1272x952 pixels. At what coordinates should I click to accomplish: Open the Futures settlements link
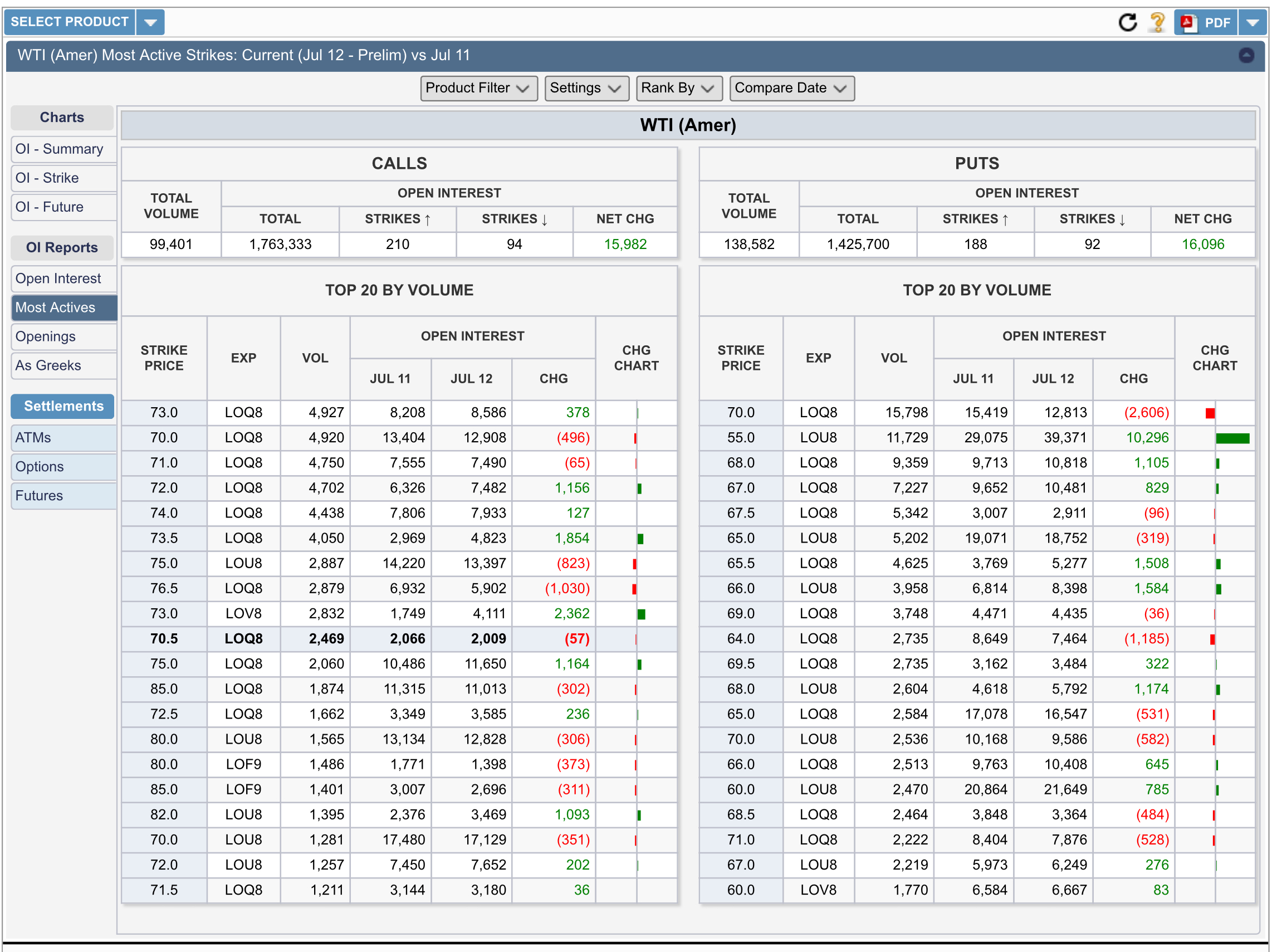tap(39, 496)
